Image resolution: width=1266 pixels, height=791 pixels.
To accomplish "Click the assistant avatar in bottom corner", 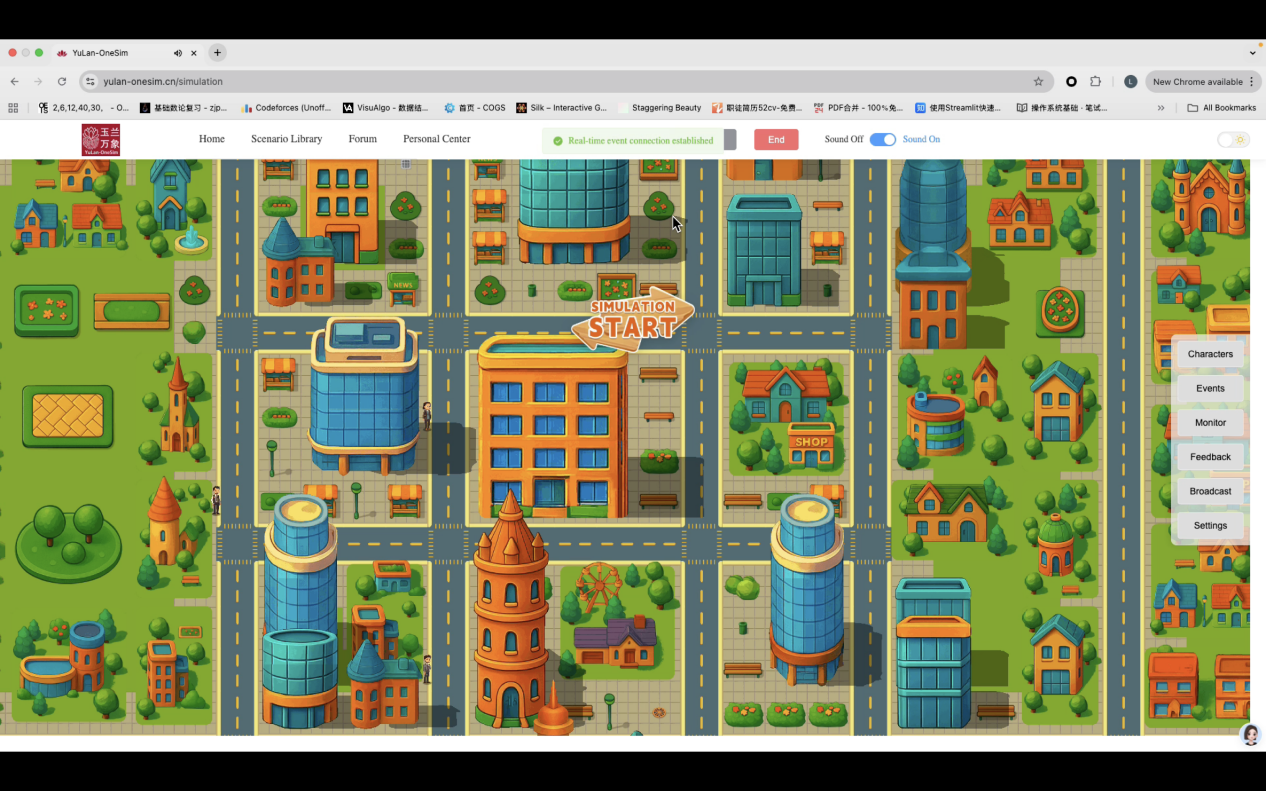I will click(1250, 736).
